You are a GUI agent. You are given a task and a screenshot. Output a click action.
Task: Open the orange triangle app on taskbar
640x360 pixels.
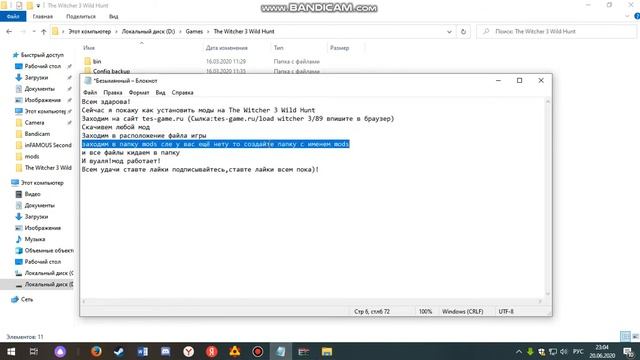tap(234, 351)
